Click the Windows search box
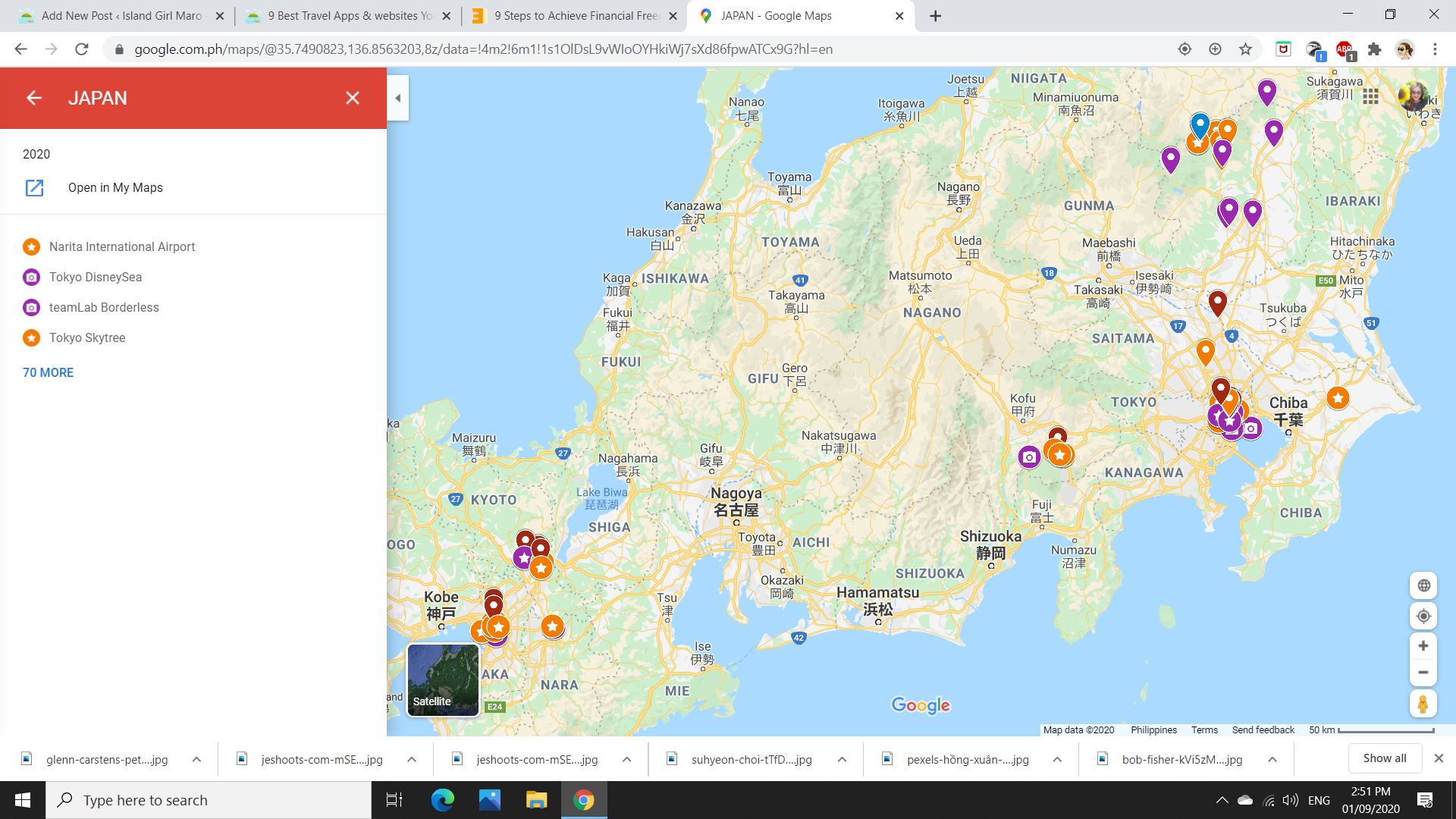This screenshot has height=819, width=1456. click(x=209, y=800)
